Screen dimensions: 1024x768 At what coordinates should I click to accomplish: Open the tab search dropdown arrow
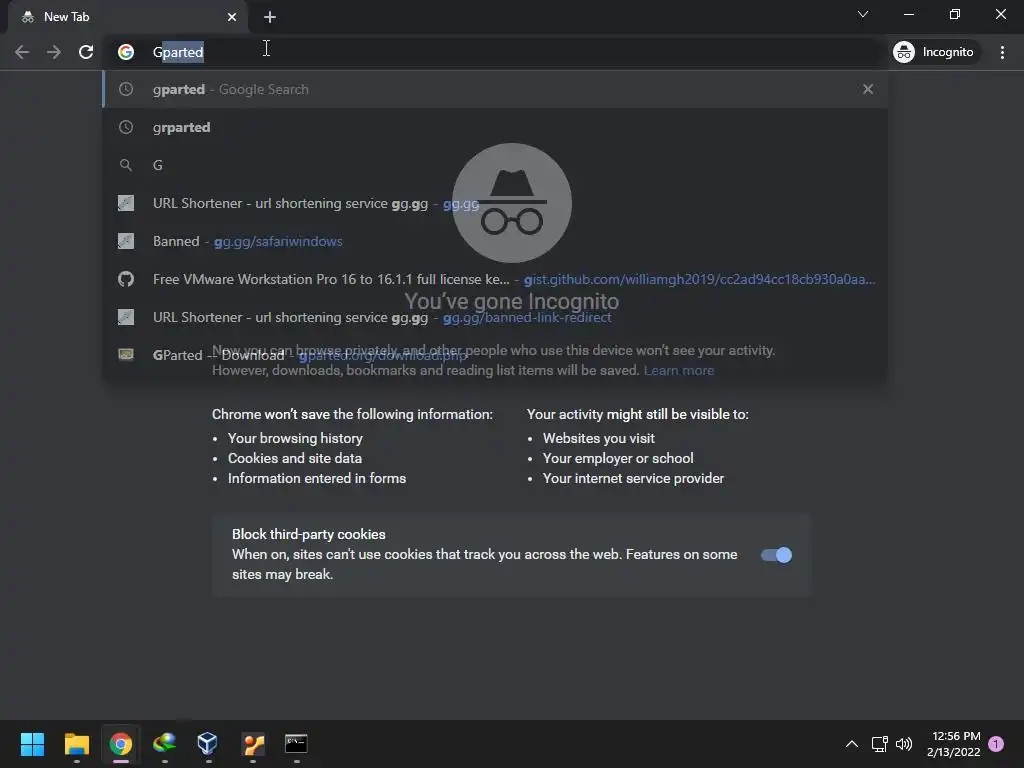863,14
